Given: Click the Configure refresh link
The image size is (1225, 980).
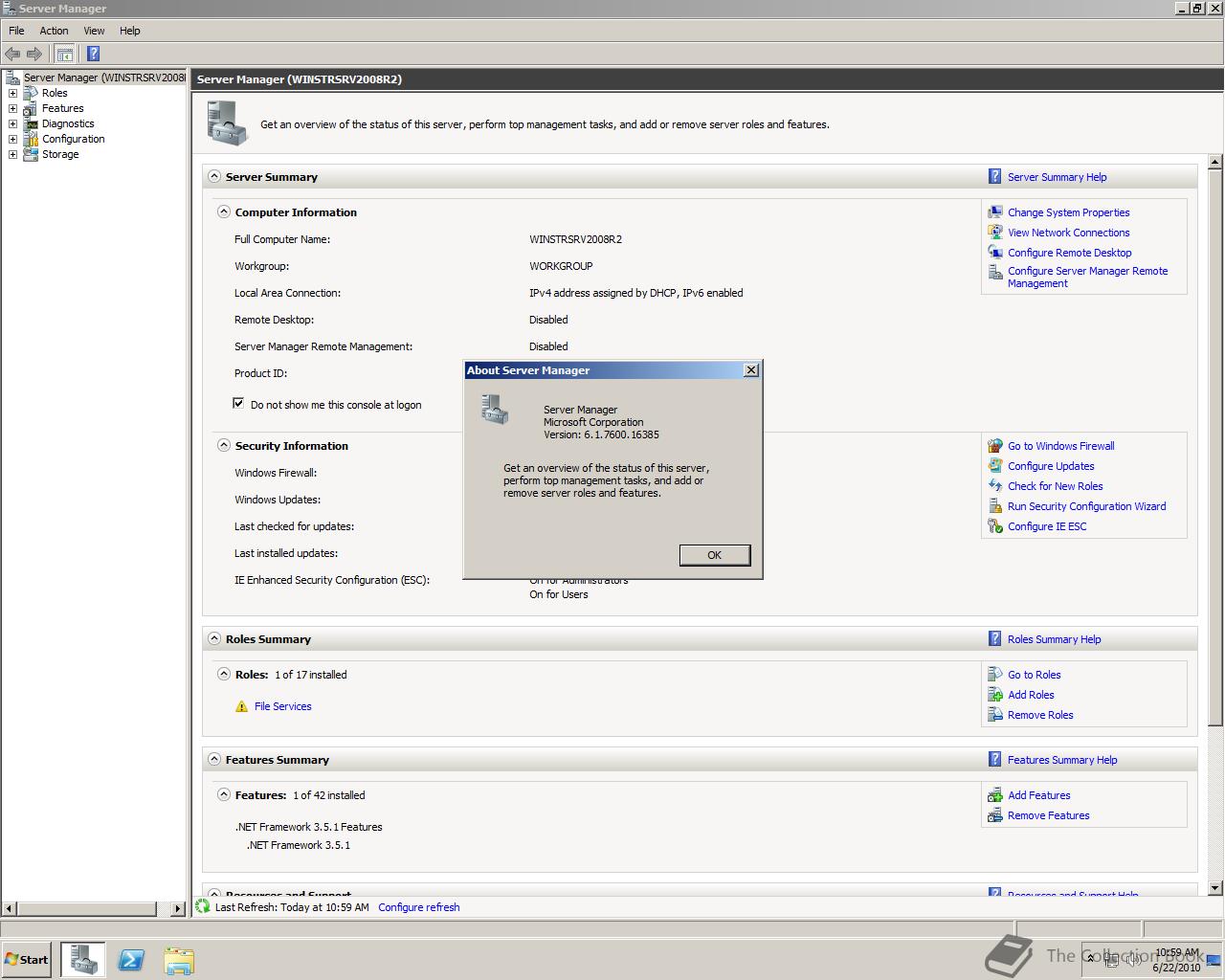Looking at the screenshot, I should tap(418, 907).
